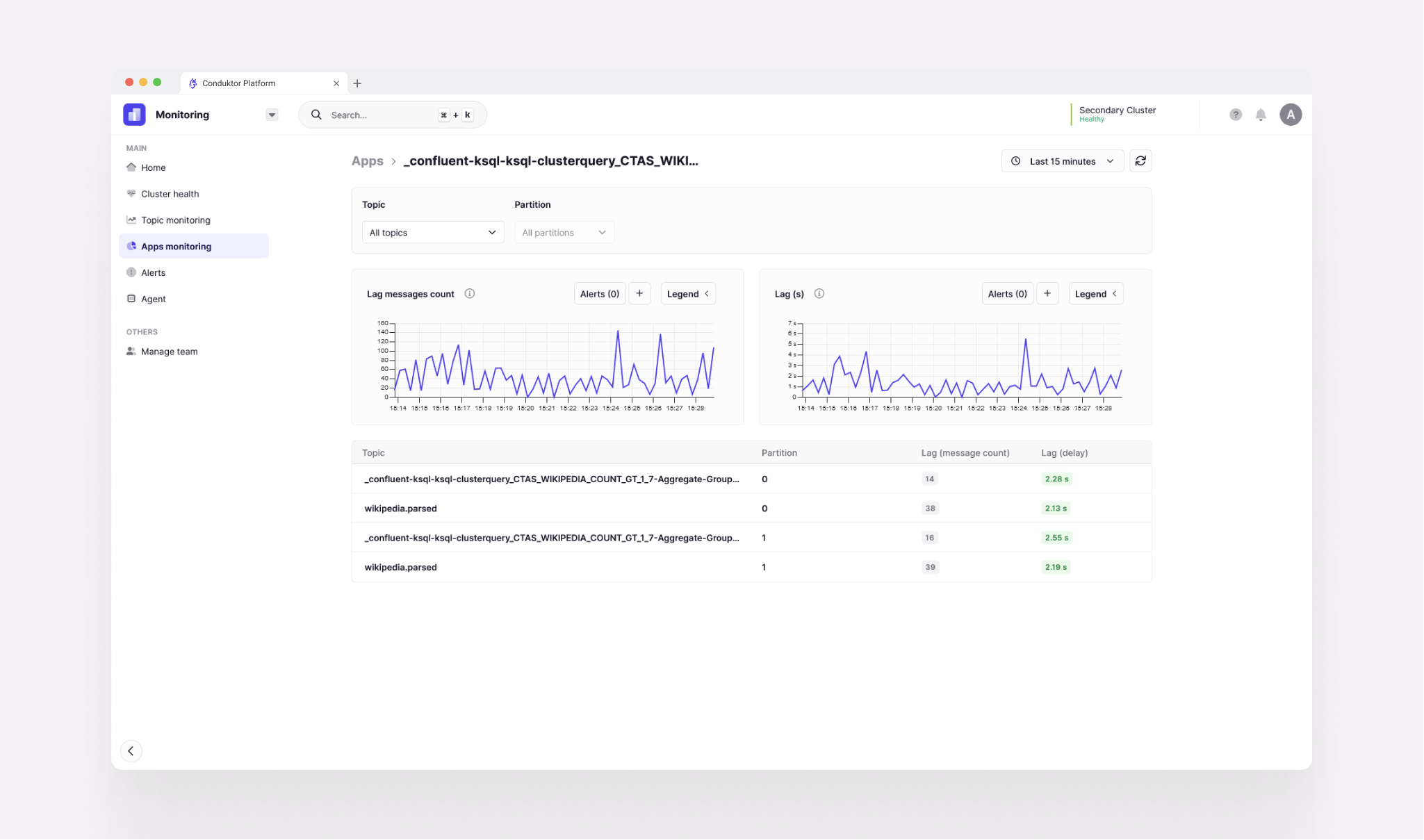Focus the Search input field
1424x840 pixels.
point(393,115)
